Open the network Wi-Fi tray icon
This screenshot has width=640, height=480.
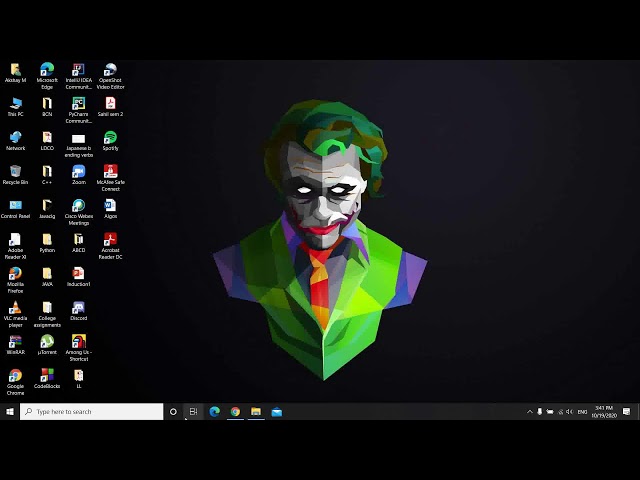(x=560, y=411)
